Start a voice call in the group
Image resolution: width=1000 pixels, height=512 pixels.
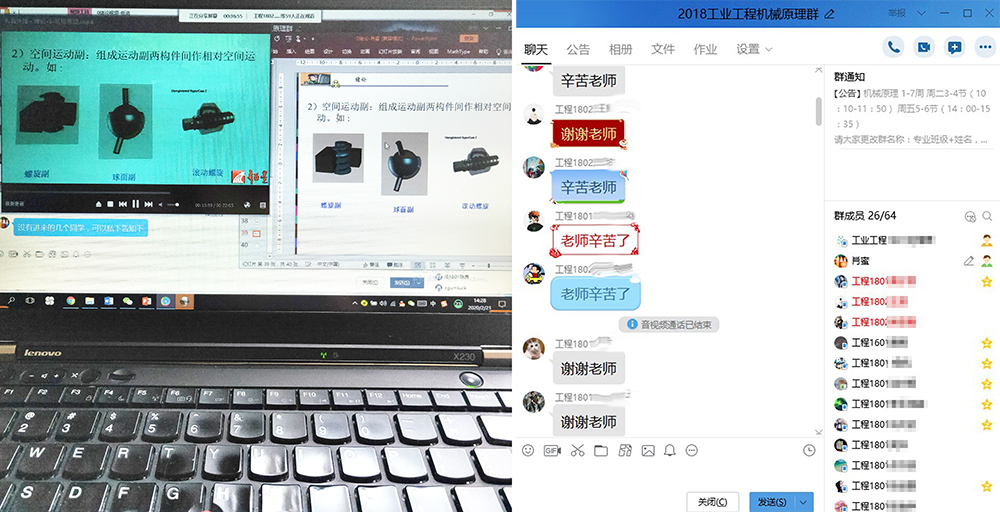click(893, 47)
